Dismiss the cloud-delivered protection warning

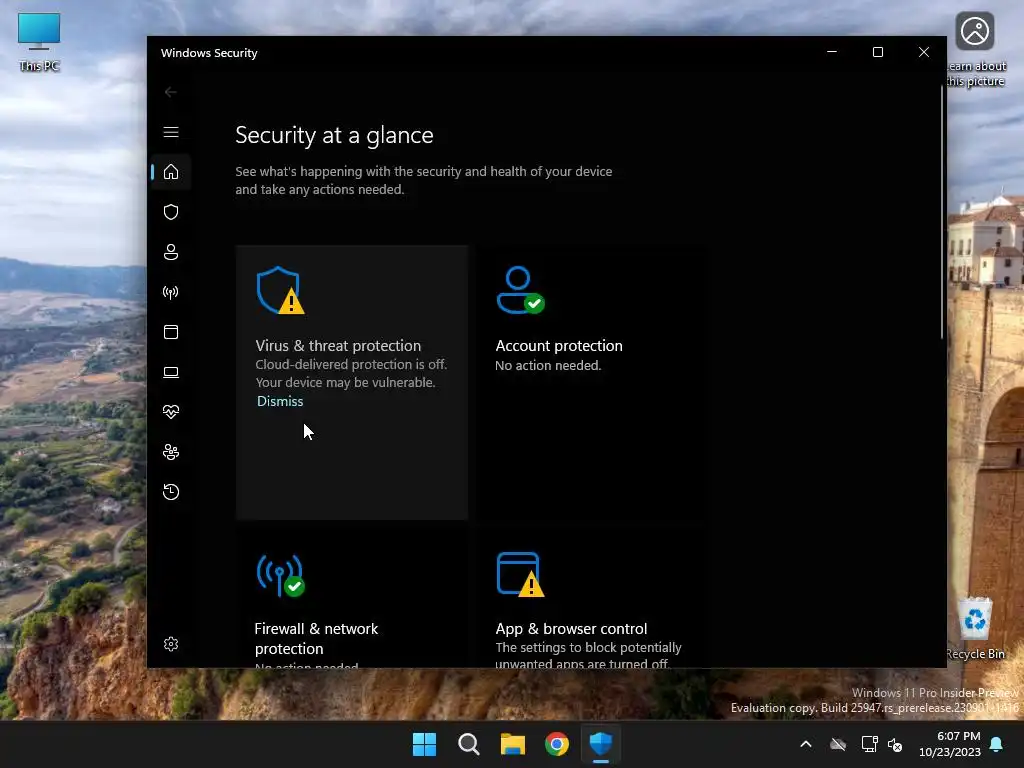pos(280,401)
